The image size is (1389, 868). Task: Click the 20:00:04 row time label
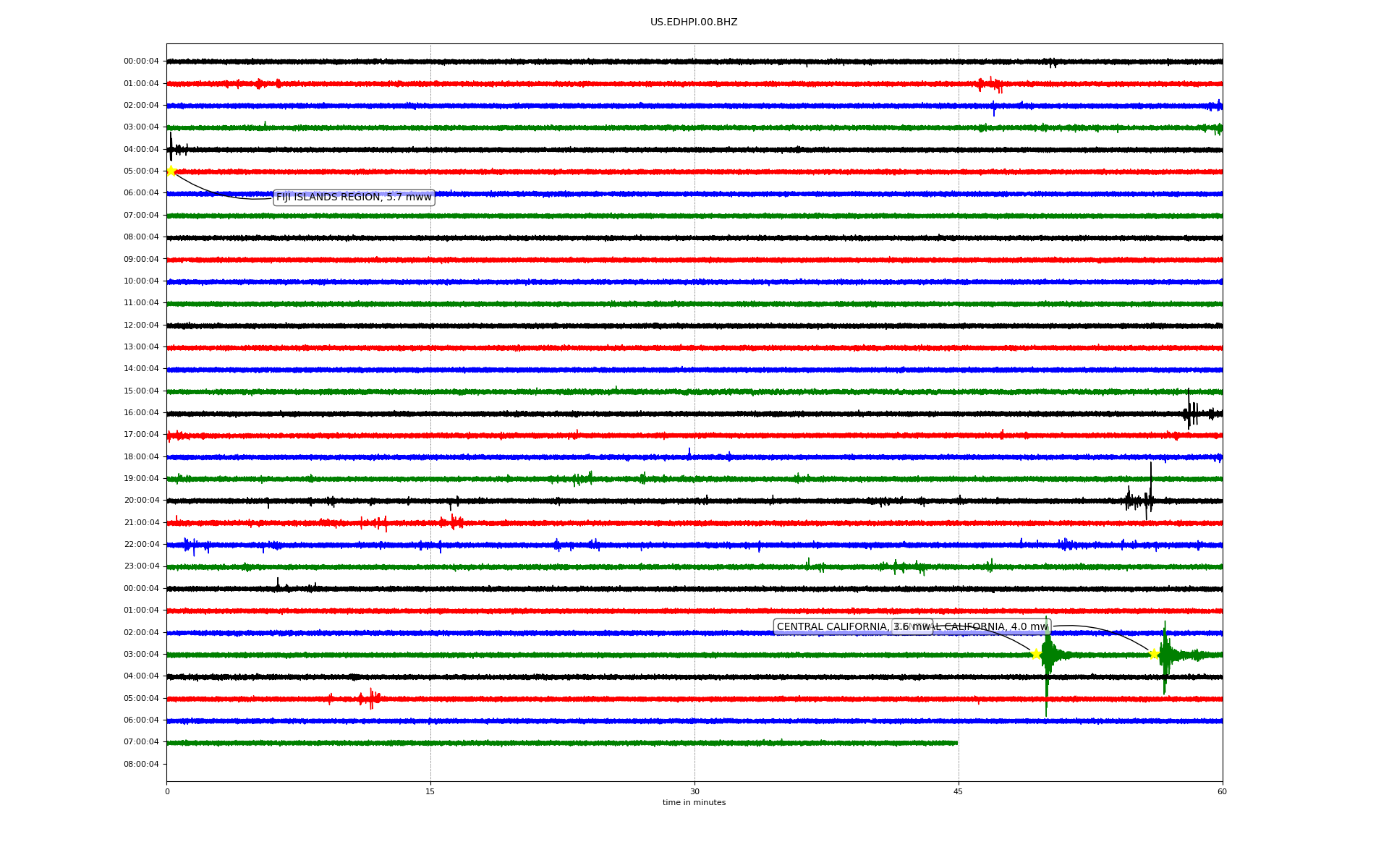coord(141,501)
